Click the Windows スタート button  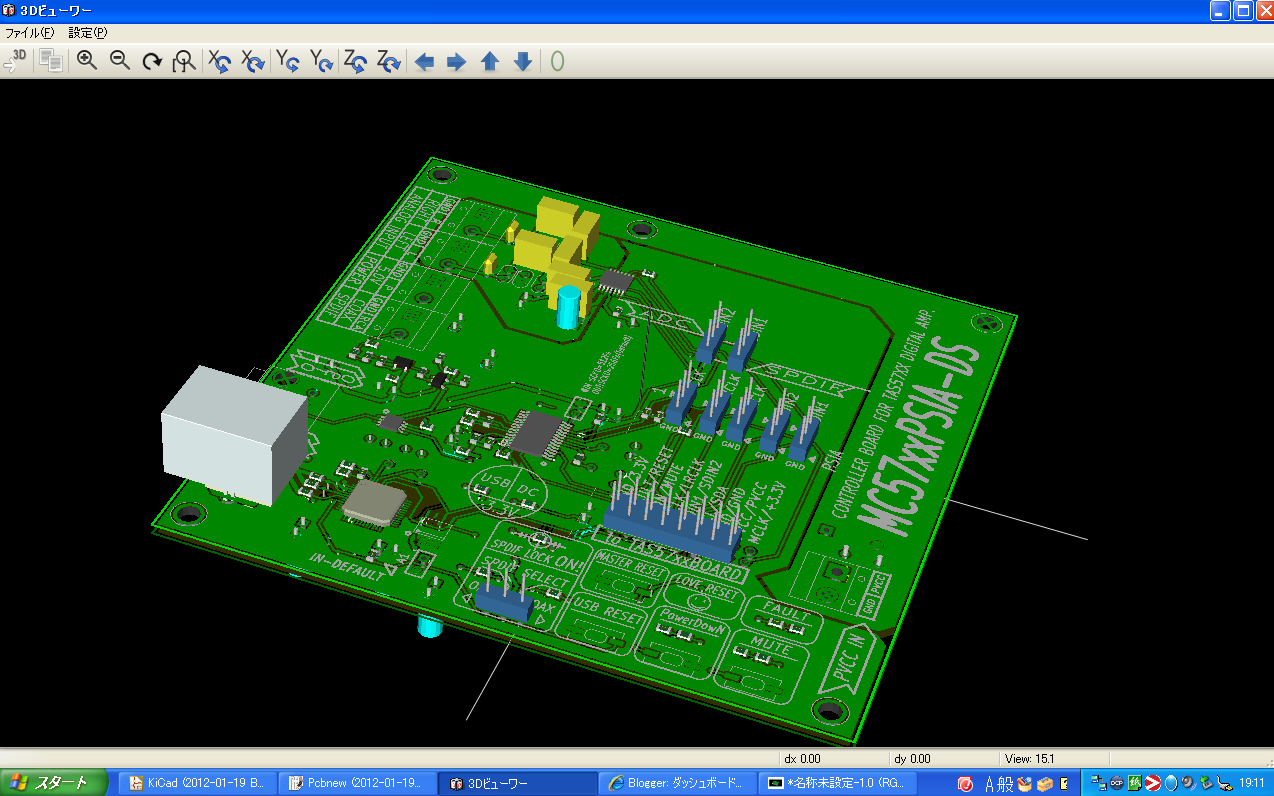tap(53, 783)
